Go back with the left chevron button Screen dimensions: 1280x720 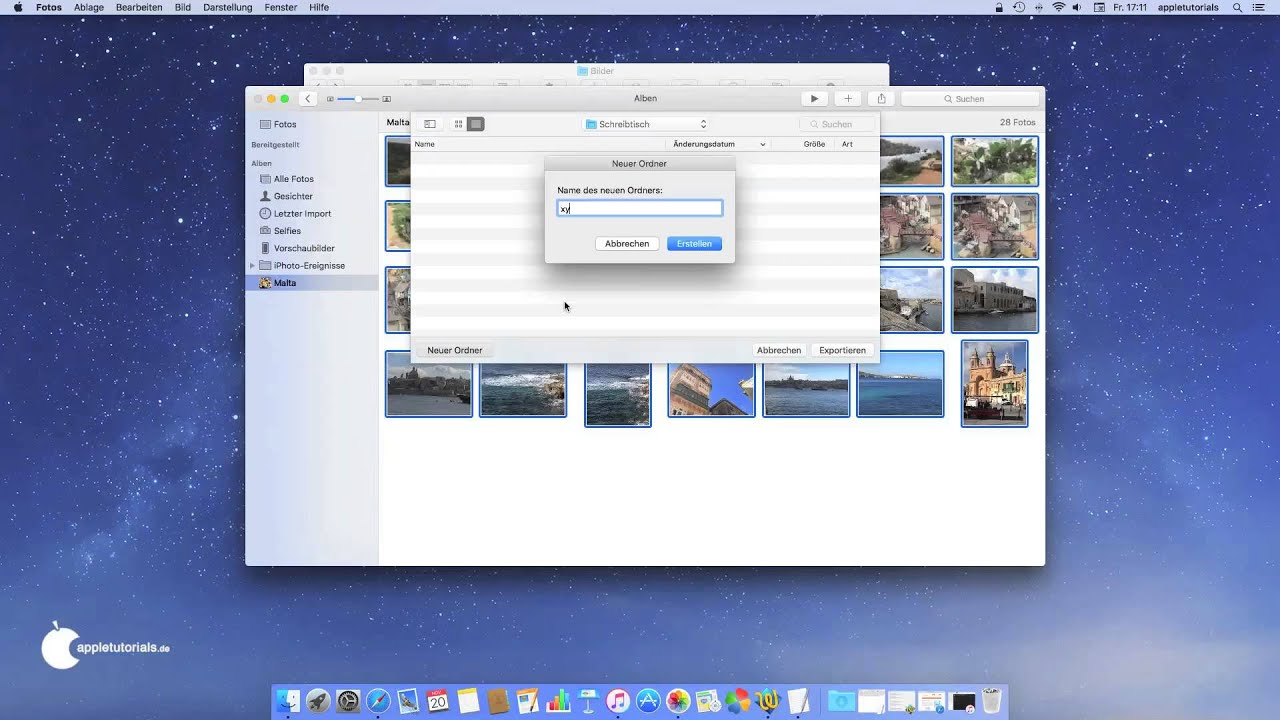click(309, 99)
